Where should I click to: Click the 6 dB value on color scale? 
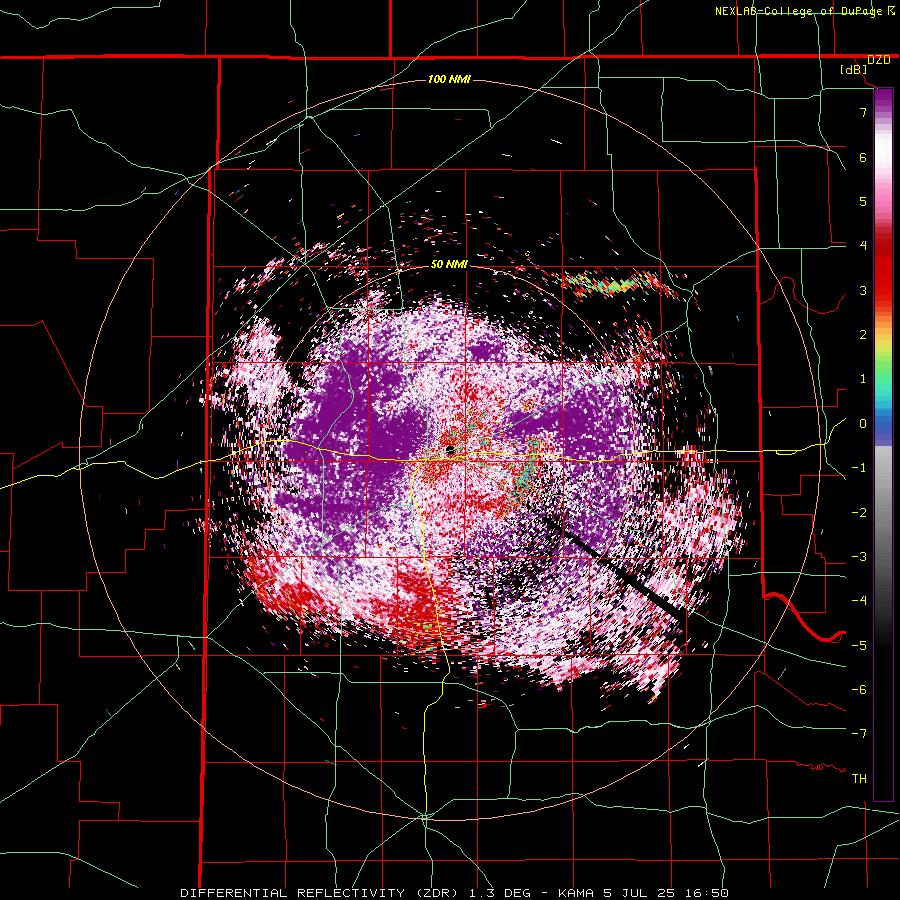(863, 157)
